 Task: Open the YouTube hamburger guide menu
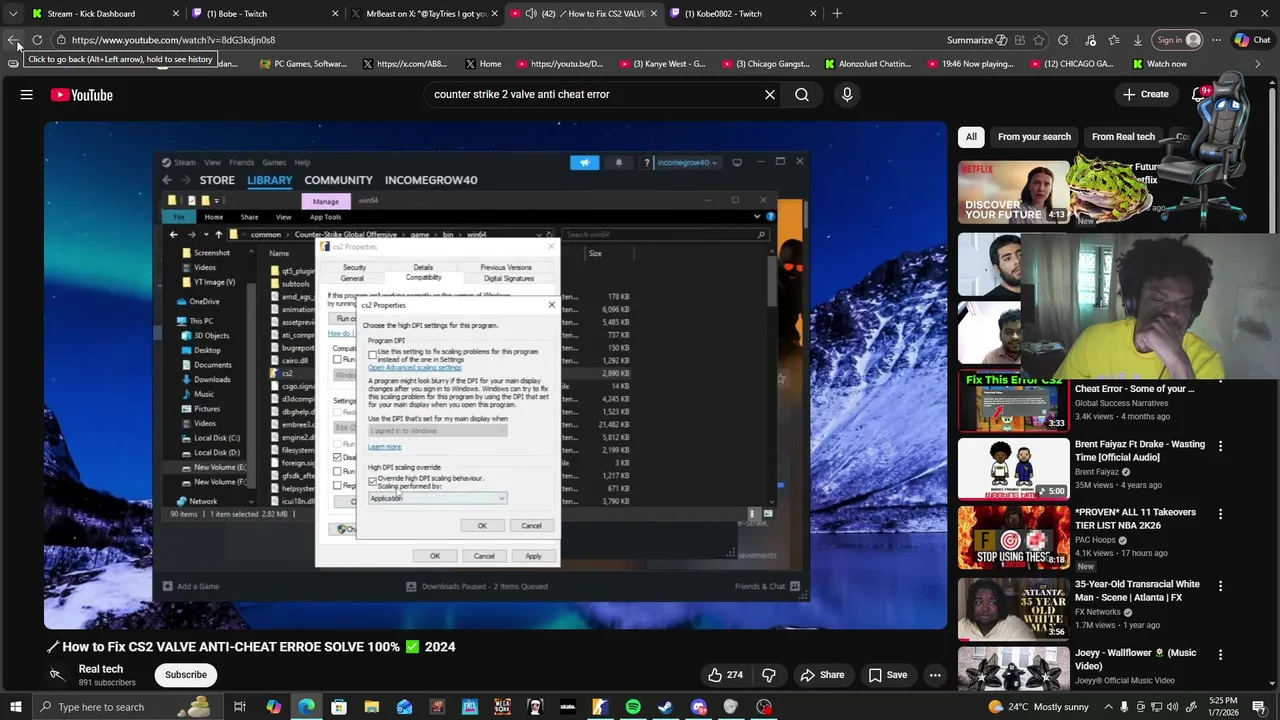coord(27,95)
